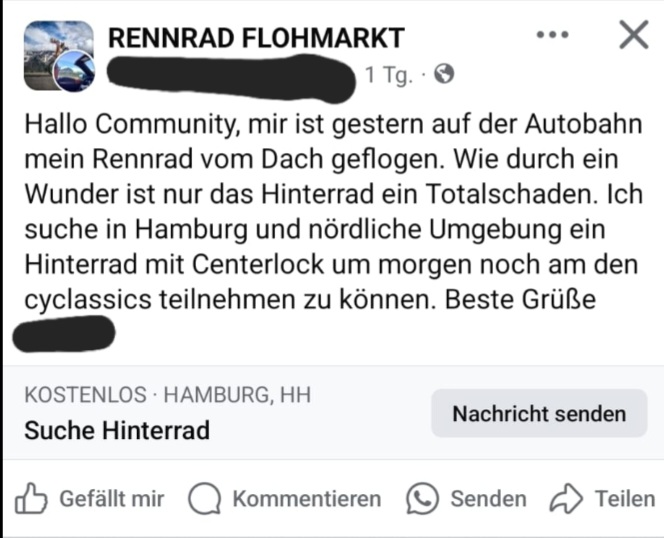Click the comment speech bubble icon
The image size is (664, 538).
(205, 499)
